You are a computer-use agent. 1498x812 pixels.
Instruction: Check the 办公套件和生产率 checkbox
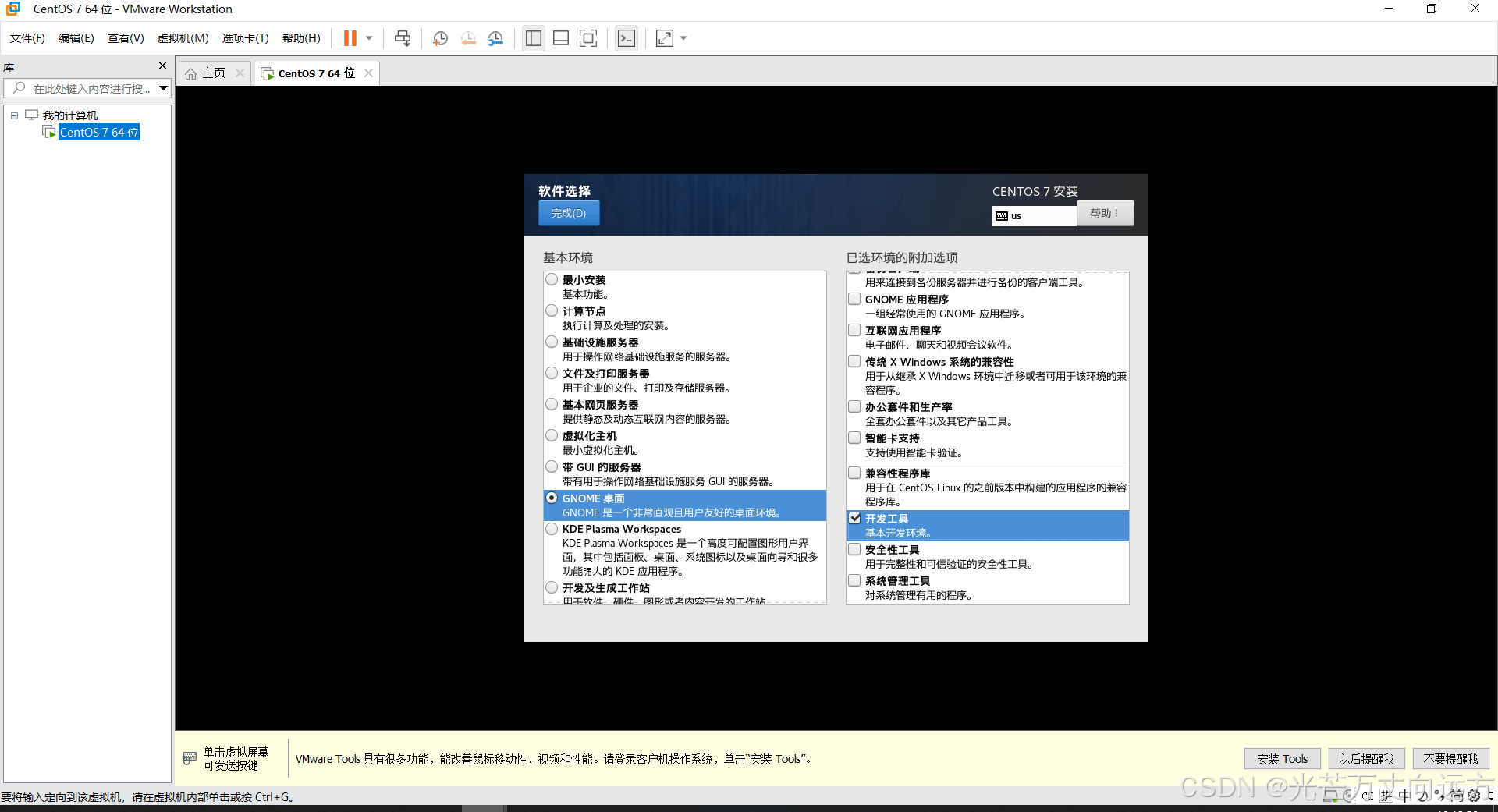click(x=854, y=406)
